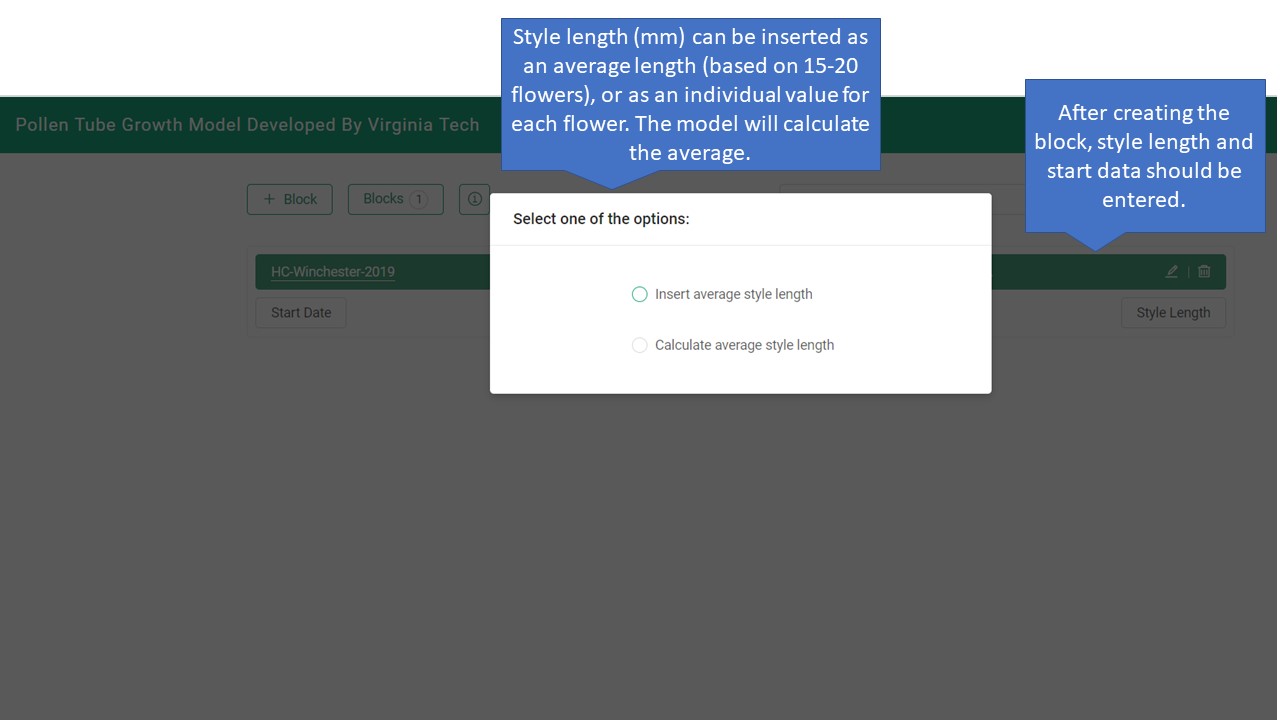Open the HC-Winchester-2019 block name link
Image resolution: width=1280 pixels, height=720 pixels.
[332, 272]
